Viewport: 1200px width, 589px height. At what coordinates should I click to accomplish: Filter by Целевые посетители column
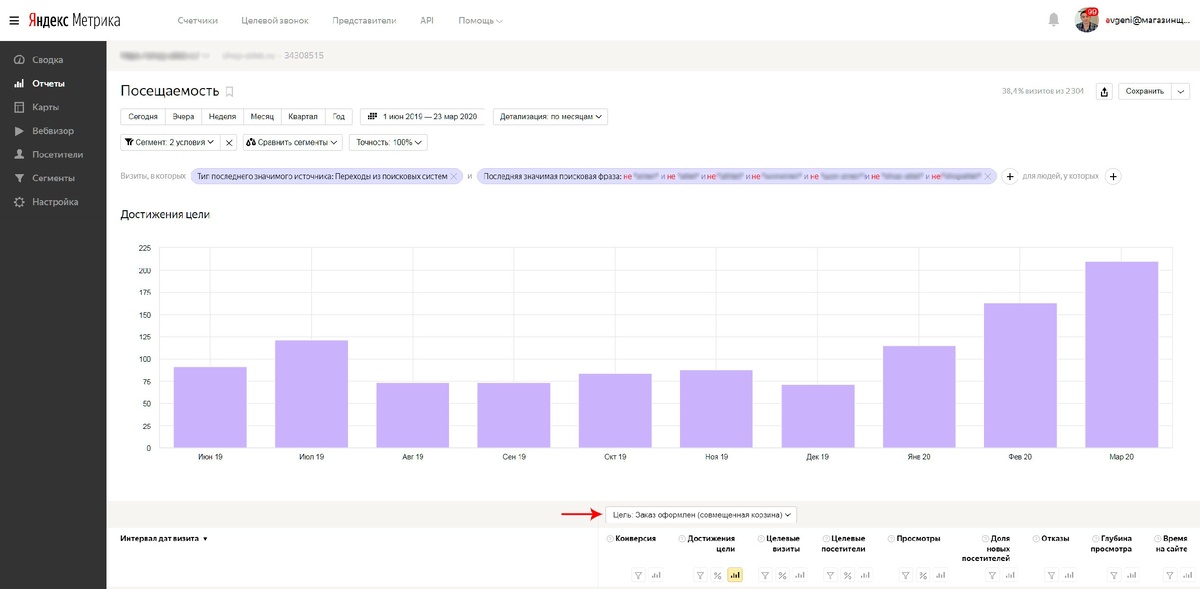830,575
